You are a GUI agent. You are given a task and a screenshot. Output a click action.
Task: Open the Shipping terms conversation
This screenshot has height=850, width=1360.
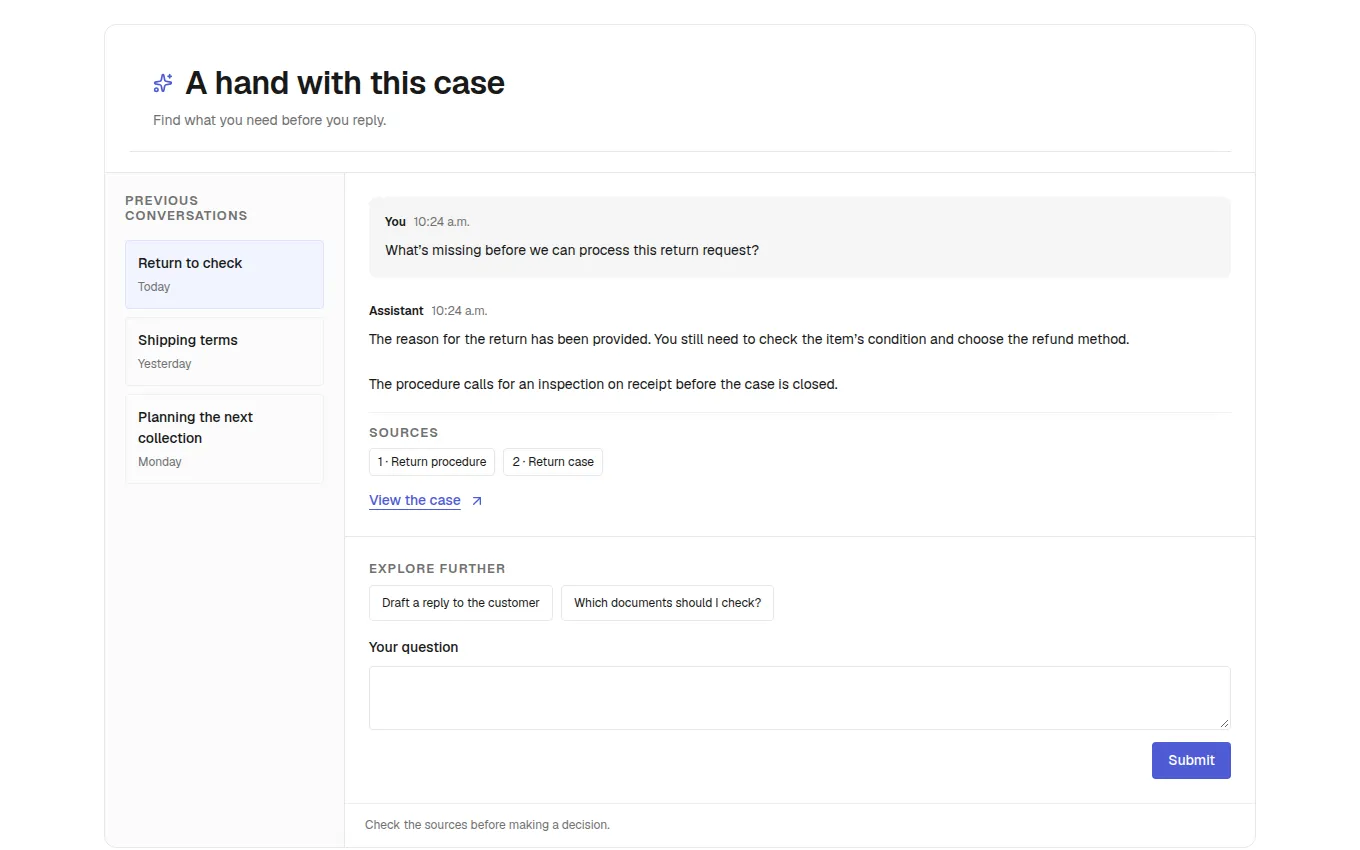pyautogui.click(x=224, y=351)
